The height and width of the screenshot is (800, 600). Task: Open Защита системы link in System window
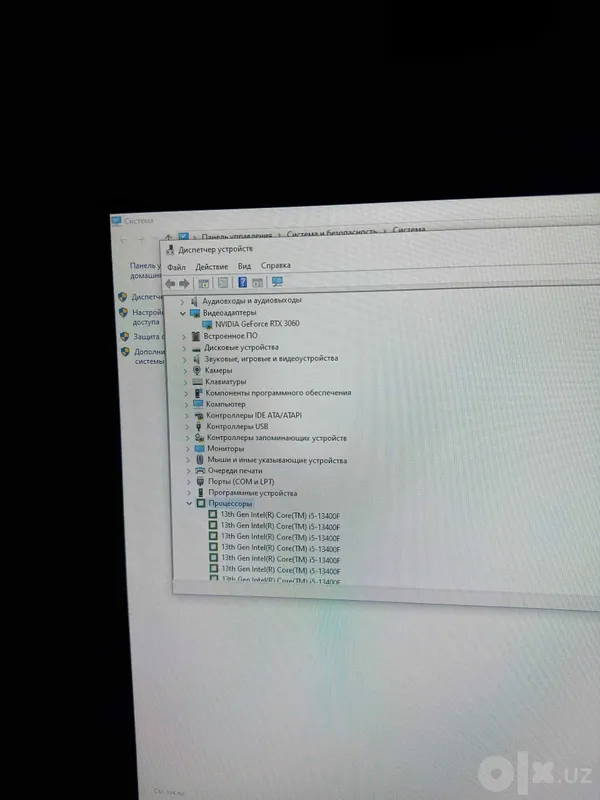pos(148,337)
